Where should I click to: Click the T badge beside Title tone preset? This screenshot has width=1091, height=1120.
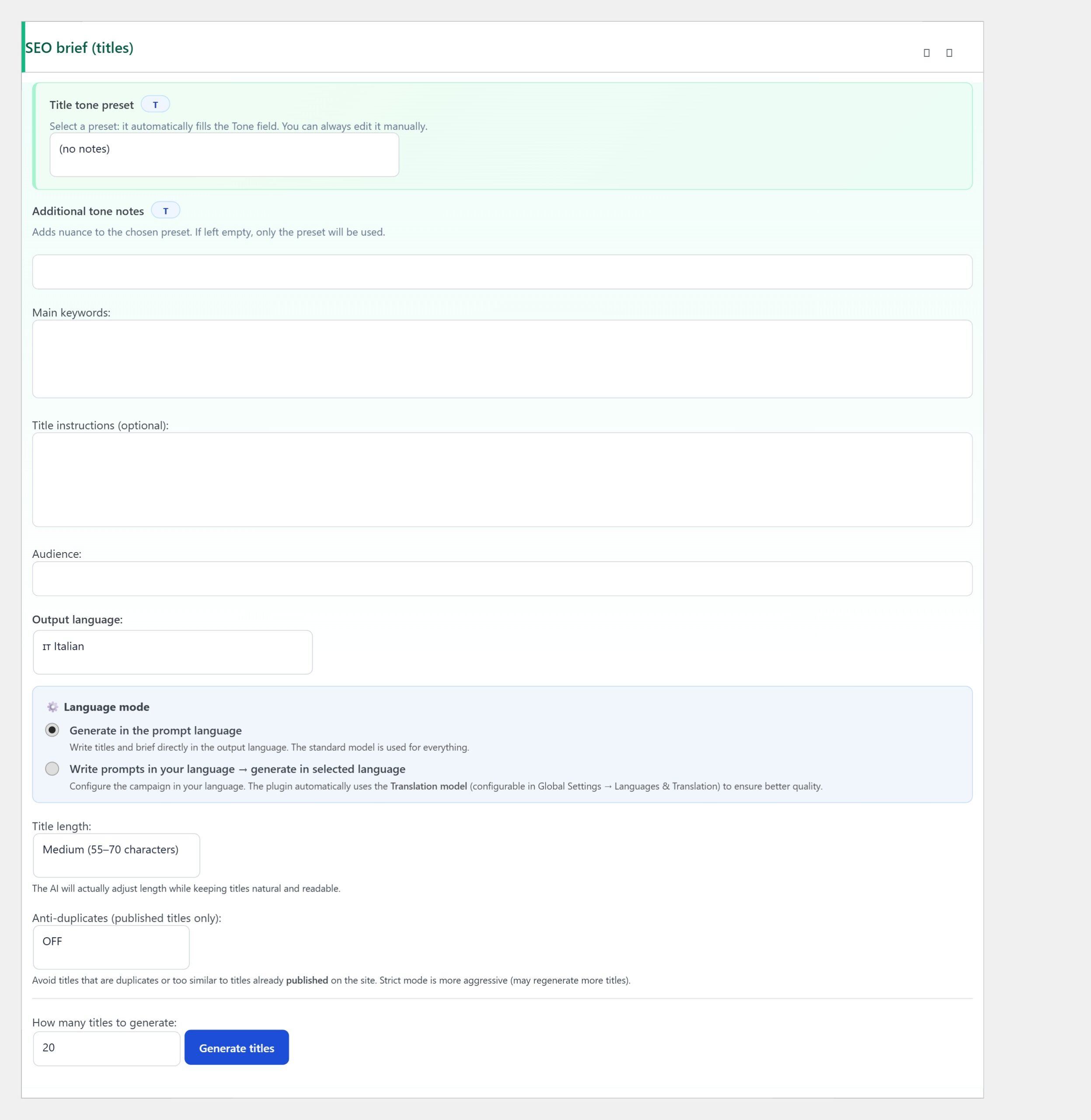tap(155, 104)
